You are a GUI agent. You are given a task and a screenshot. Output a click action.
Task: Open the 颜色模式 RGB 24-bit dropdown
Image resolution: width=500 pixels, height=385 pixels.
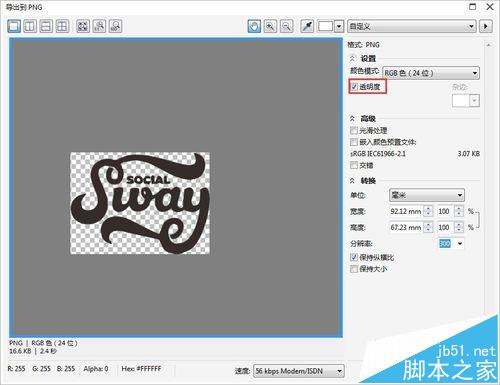(431, 73)
